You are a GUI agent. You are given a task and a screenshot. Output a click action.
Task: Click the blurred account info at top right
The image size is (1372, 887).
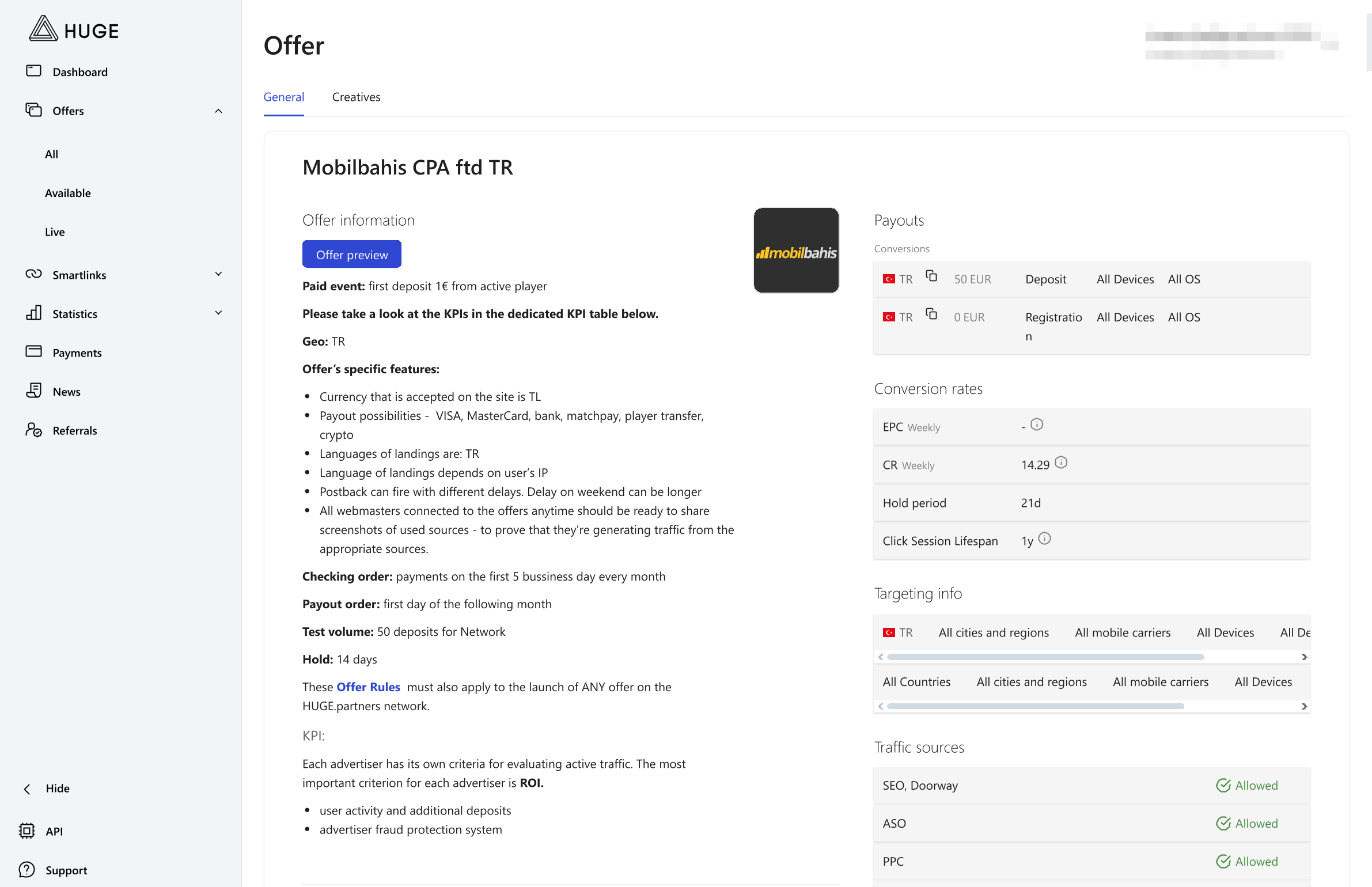pos(1242,45)
